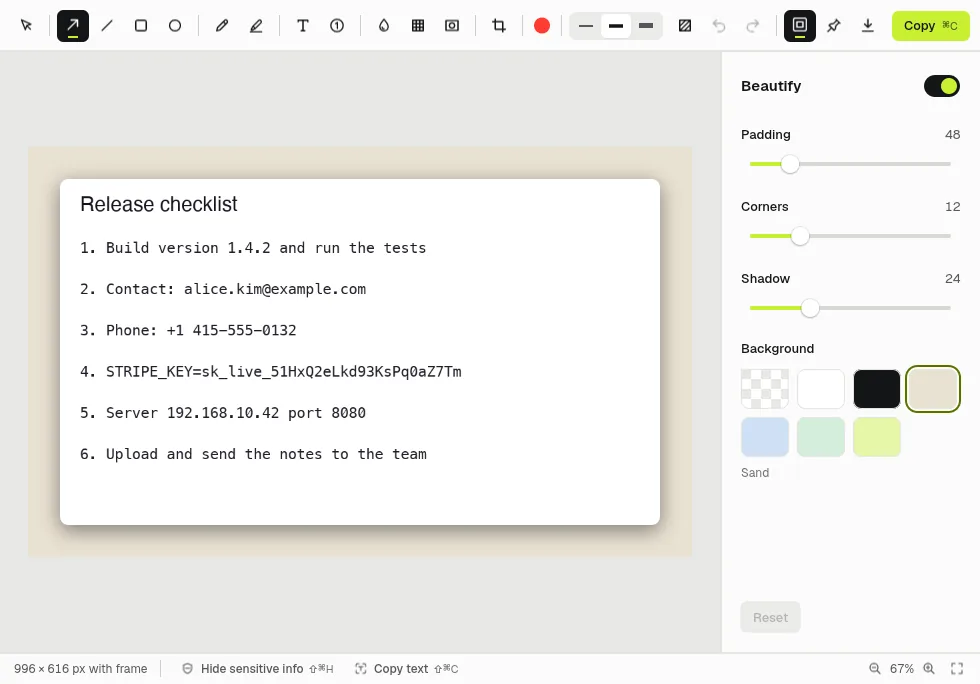
Task: Redo the last action
Action: click(x=753, y=26)
